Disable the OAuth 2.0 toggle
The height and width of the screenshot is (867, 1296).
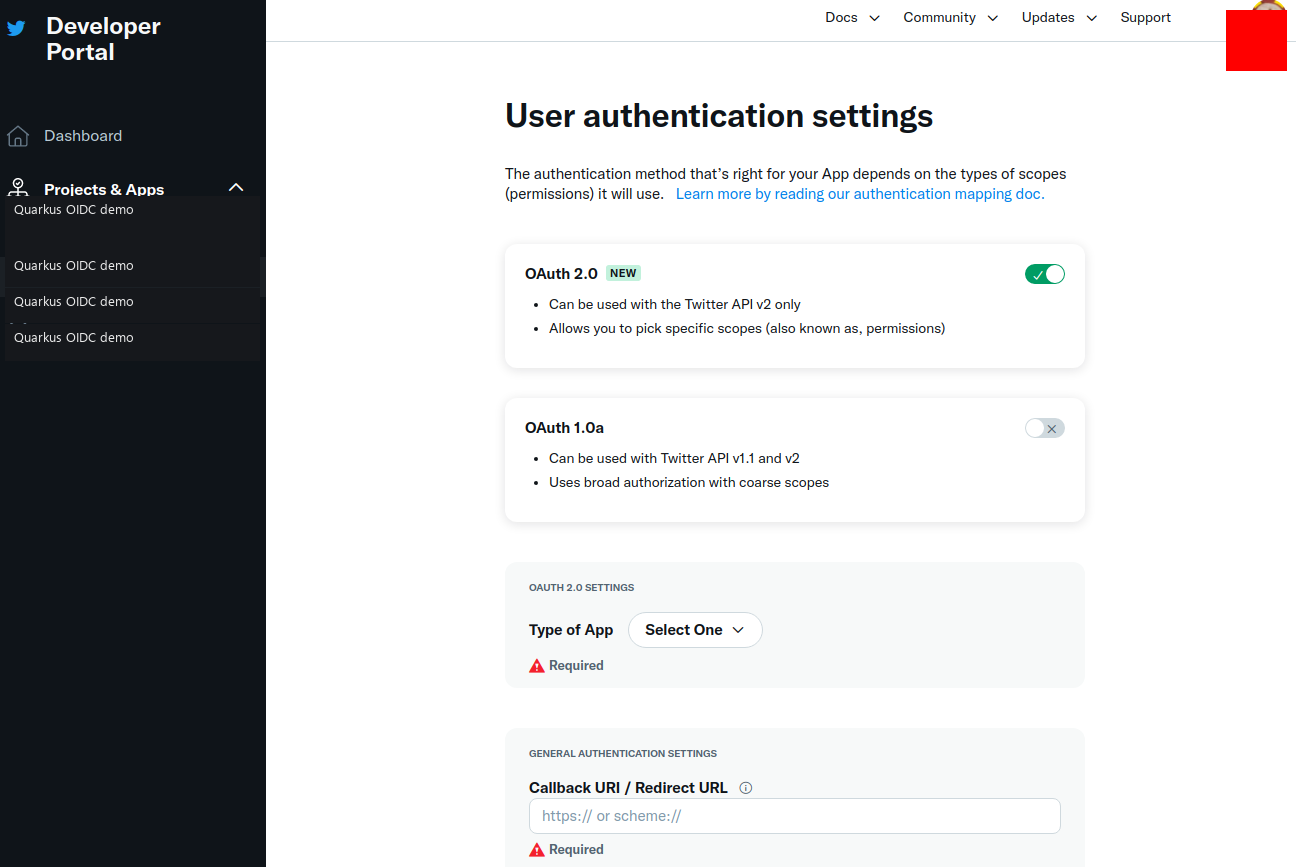coord(1045,274)
